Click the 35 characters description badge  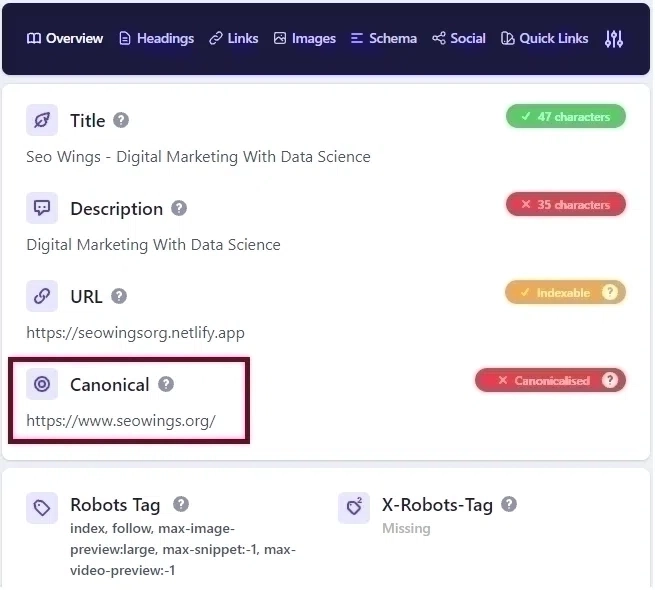(566, 205)
